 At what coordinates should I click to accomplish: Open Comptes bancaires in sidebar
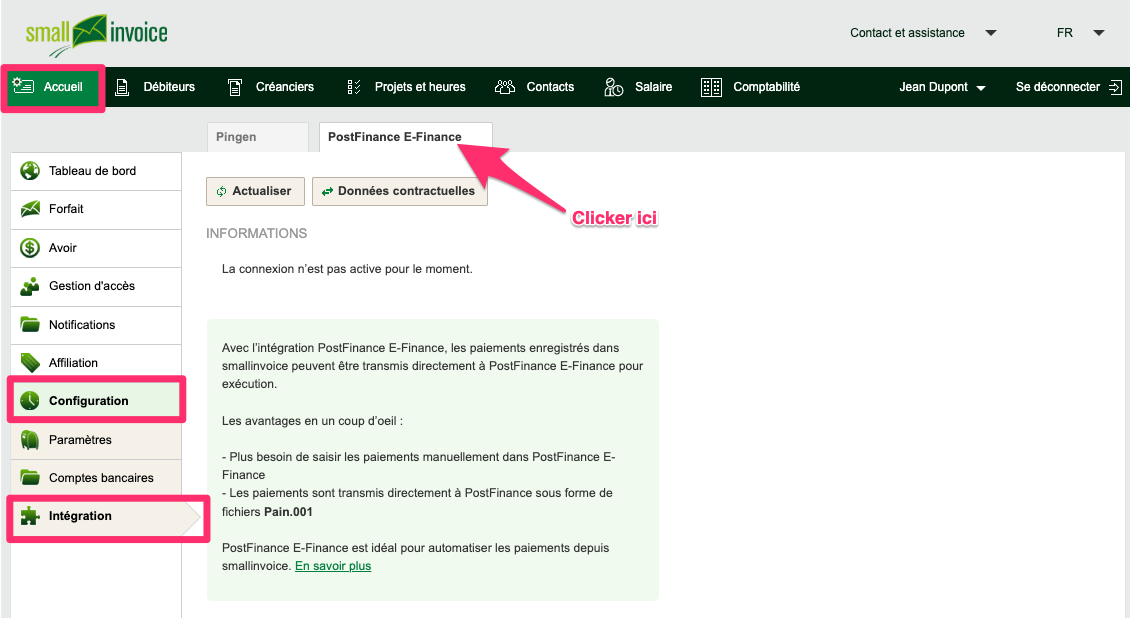click(x=96, y=478)
